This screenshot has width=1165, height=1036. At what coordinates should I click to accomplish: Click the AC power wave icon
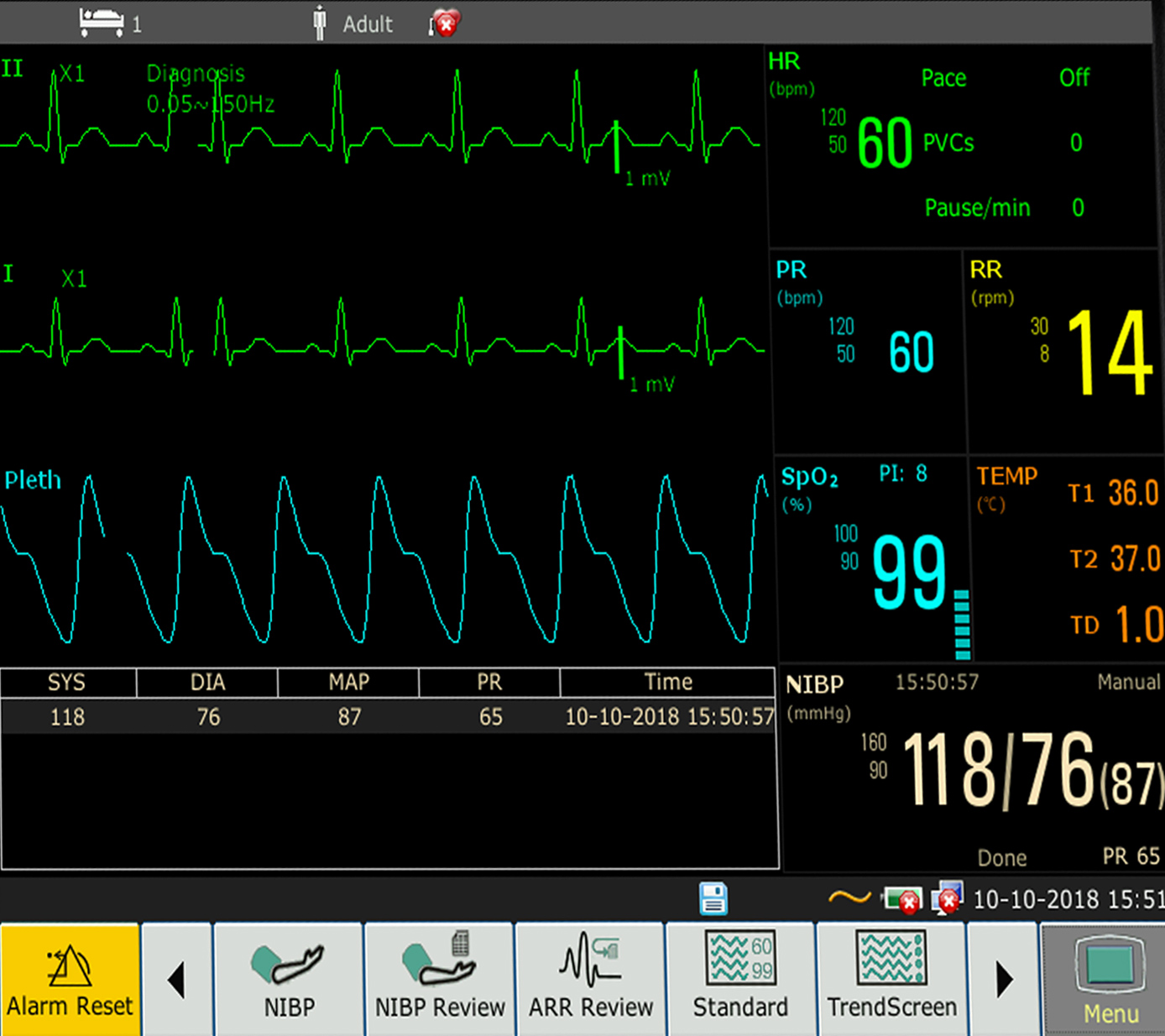849,898
